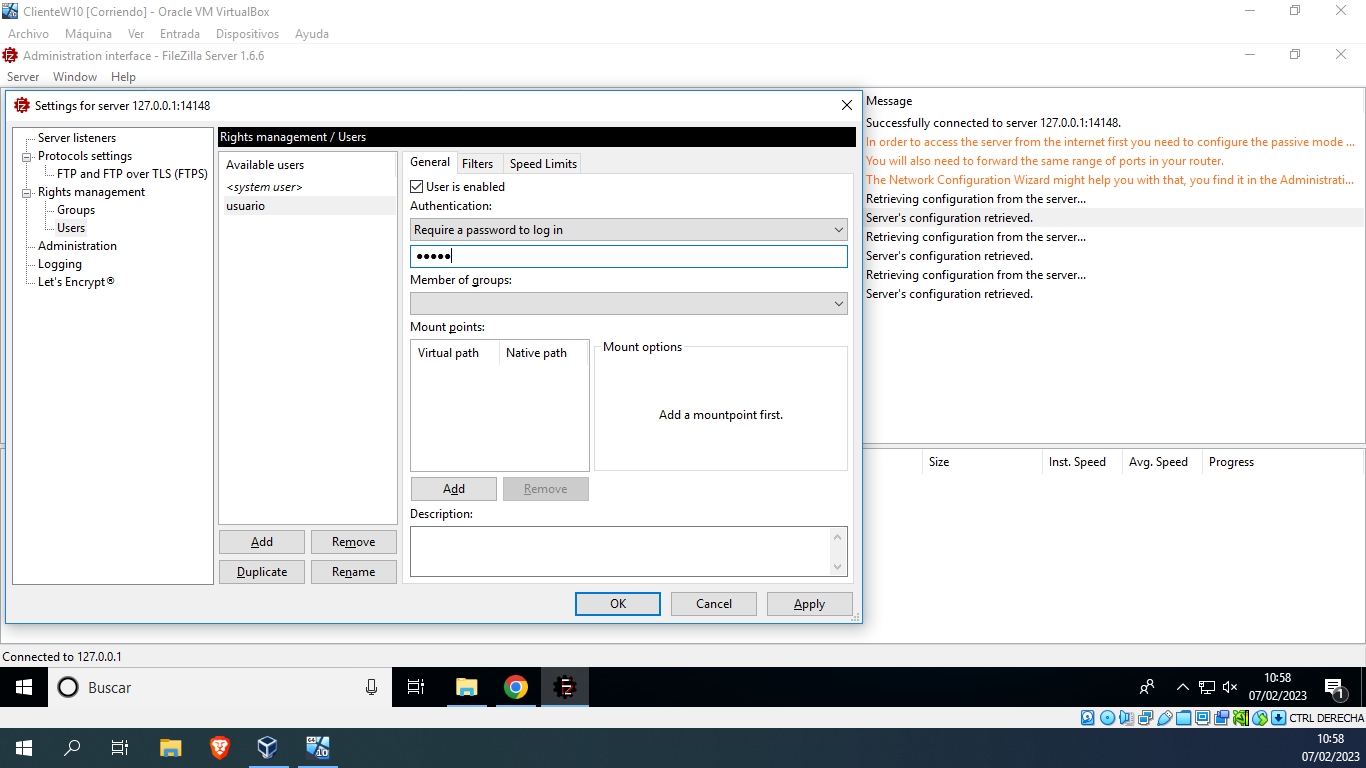Click VirtualBox network adapters status icon
This screenshot has width=1366, height=768.
[1145, 718]
